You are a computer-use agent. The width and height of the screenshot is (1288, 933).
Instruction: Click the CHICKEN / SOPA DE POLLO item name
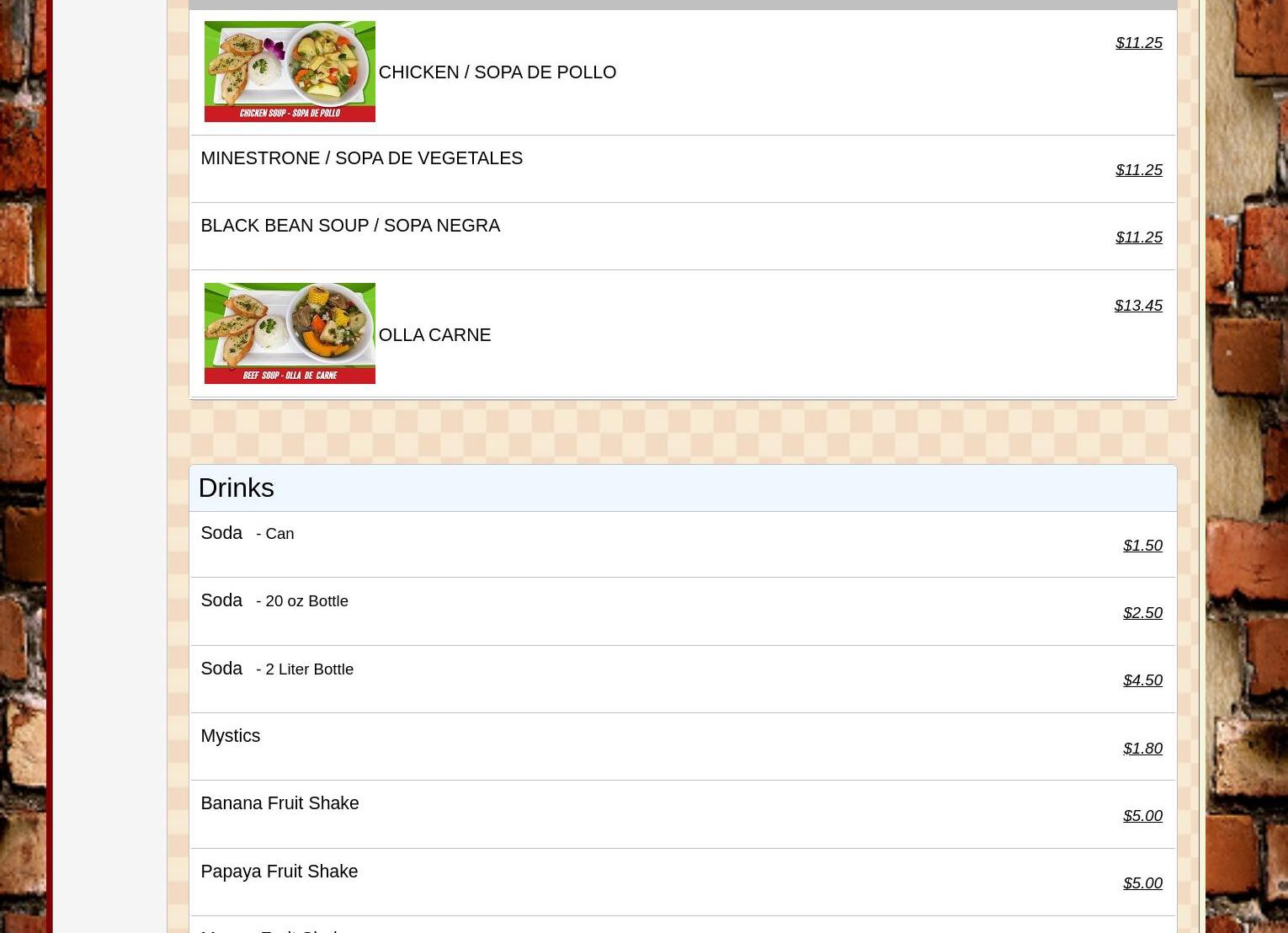497,72
